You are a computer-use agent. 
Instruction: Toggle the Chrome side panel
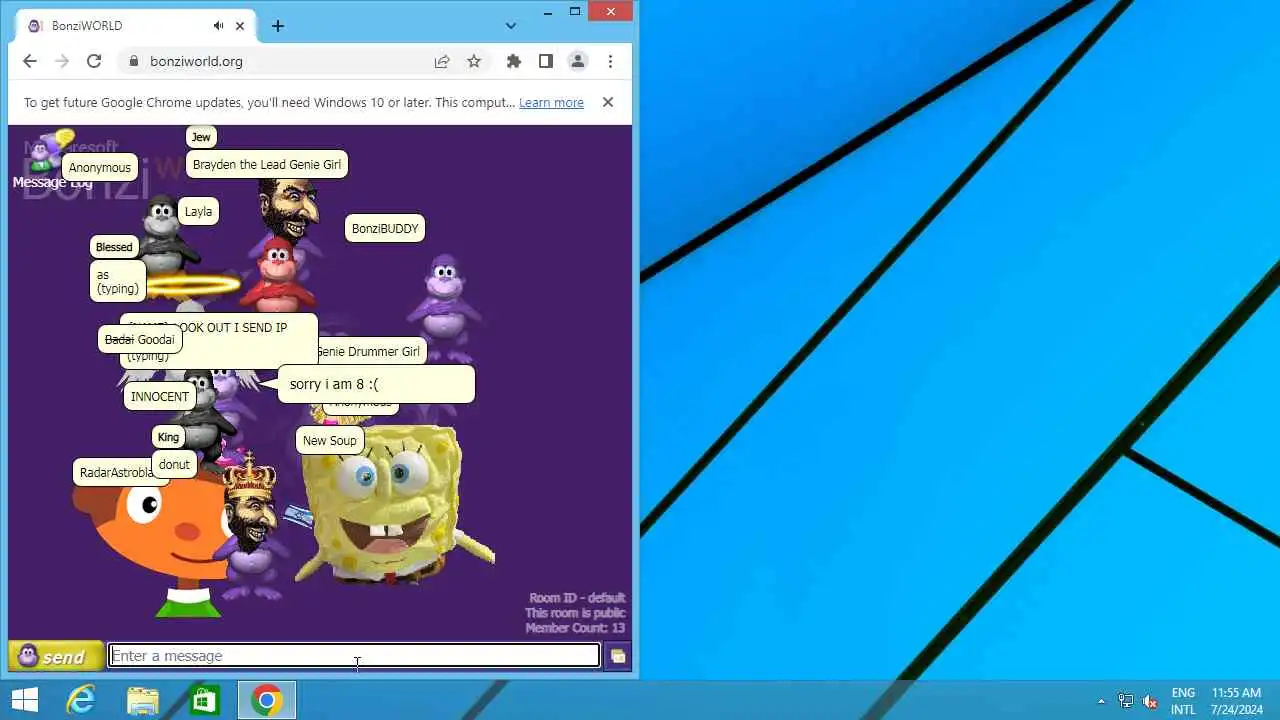tap(546, 61)
